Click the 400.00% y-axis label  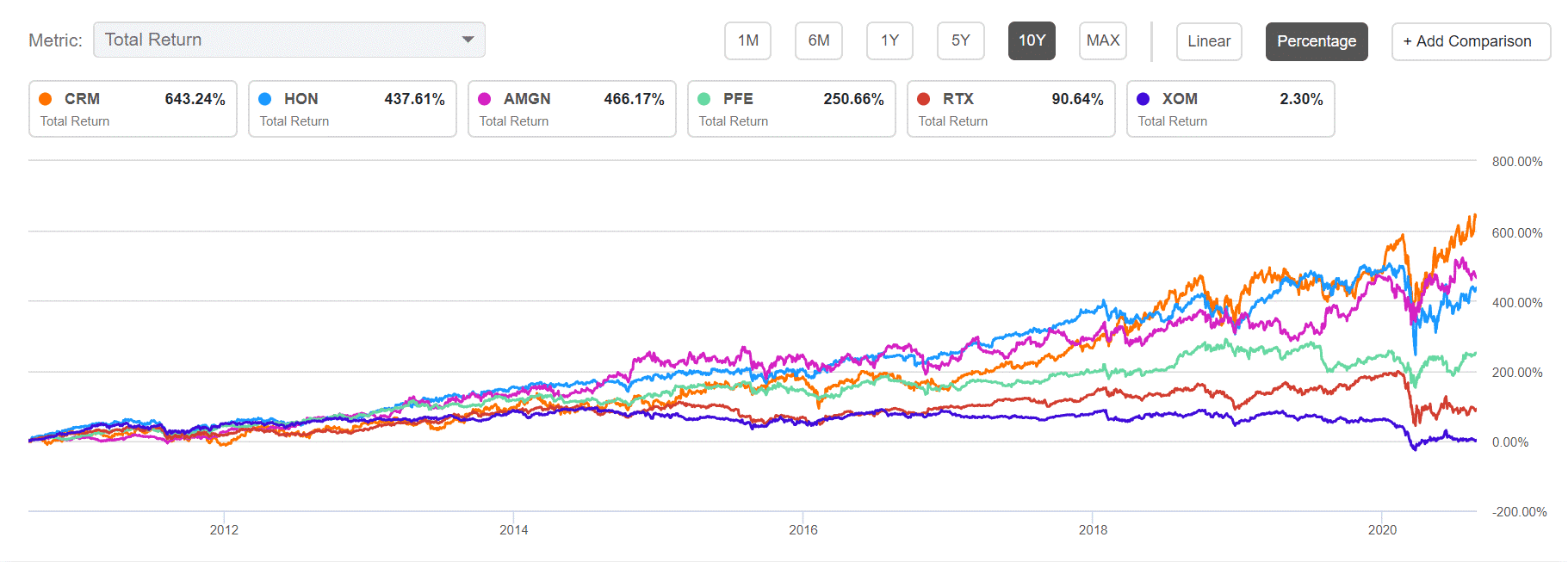click(1517, 303)
